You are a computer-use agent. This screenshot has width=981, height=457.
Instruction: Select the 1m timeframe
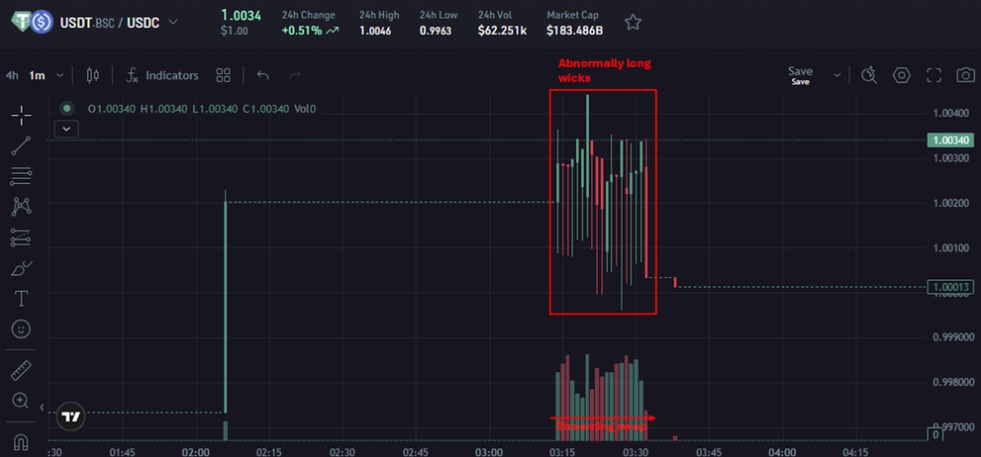(37, 75)
